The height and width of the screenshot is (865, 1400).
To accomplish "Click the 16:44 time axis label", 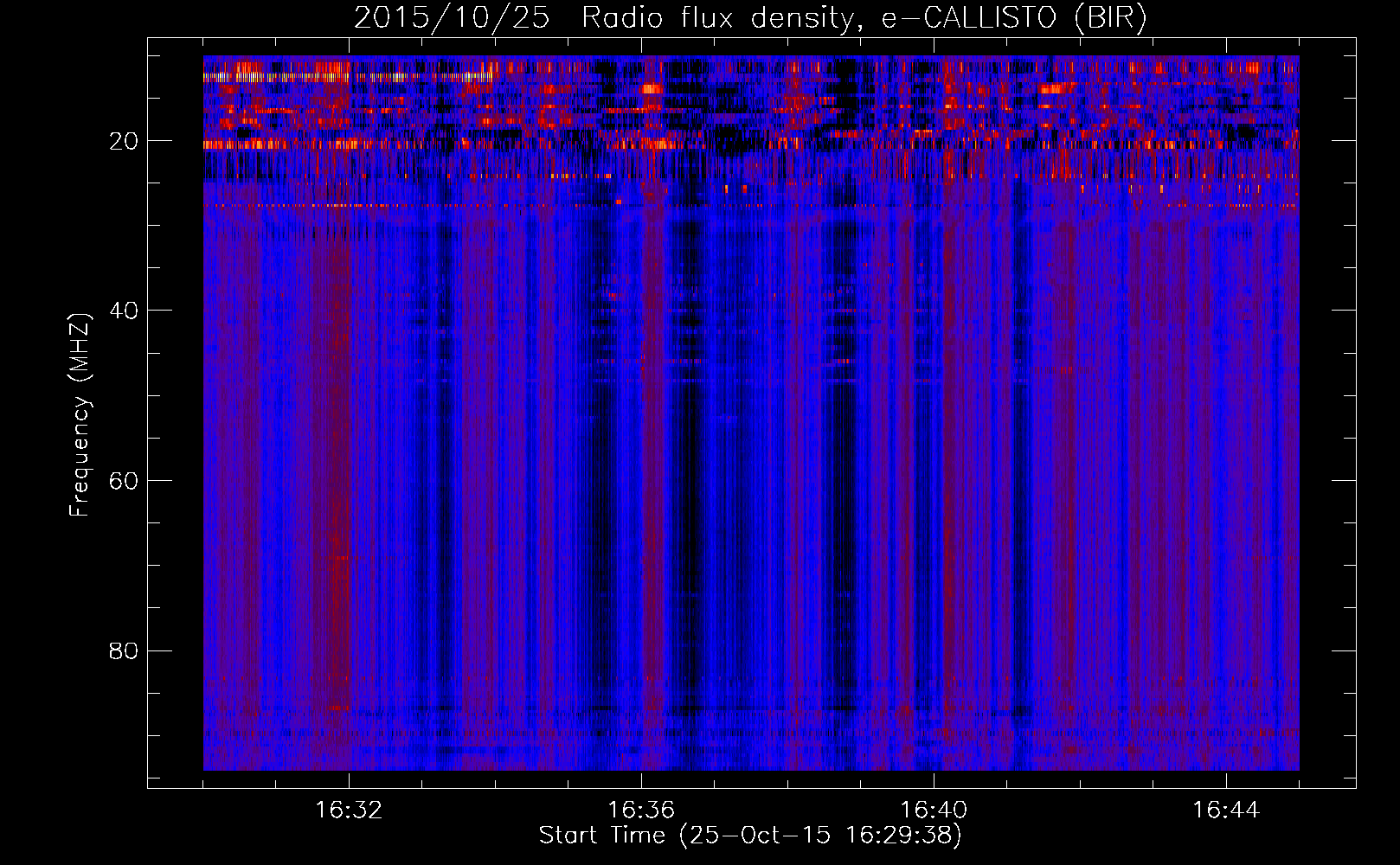I will pyautogui.click(x=1226, y=811).
